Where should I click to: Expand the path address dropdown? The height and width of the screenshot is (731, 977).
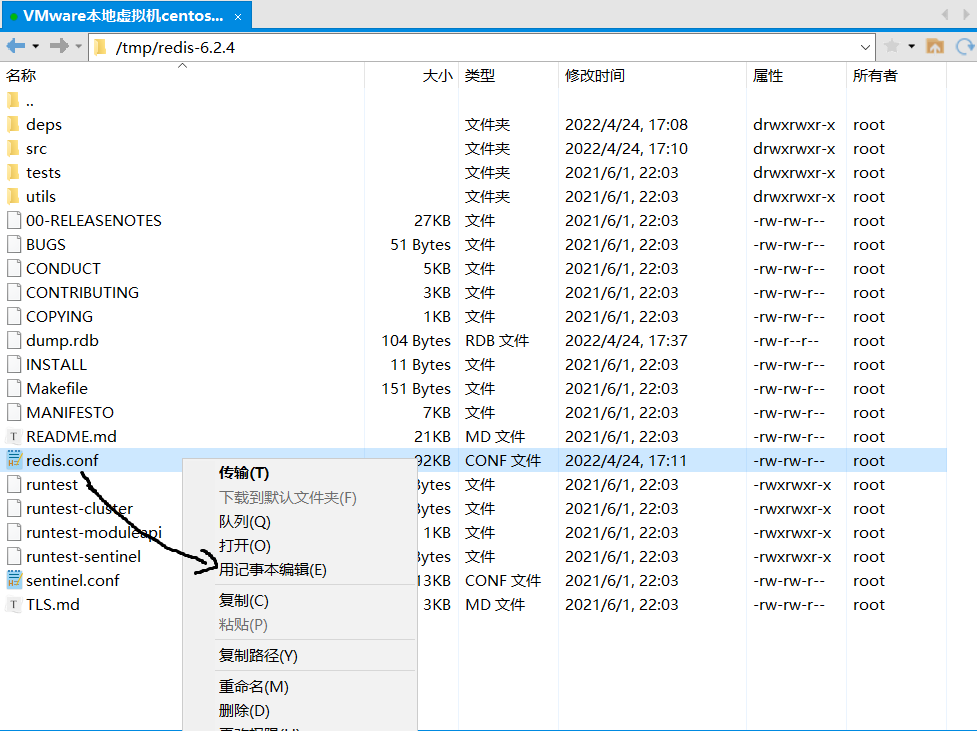(865, 47)
